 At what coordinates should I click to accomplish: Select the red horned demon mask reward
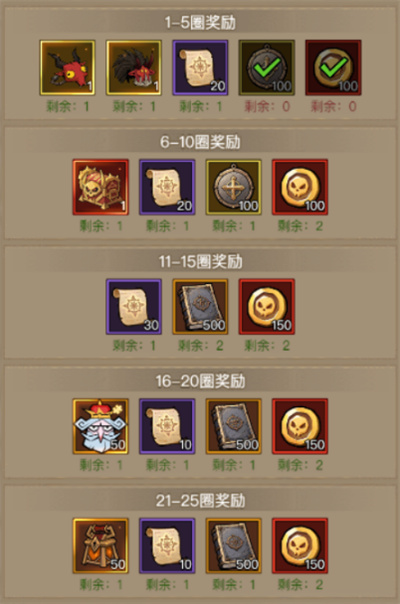(67, 68)
